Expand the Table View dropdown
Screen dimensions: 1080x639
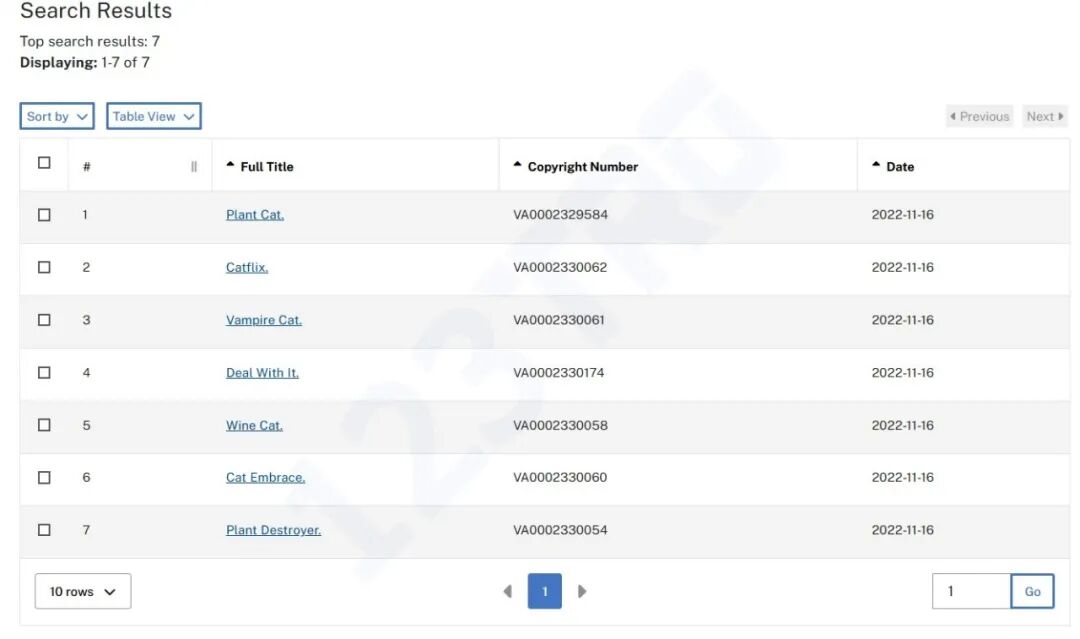pos(153,116)
